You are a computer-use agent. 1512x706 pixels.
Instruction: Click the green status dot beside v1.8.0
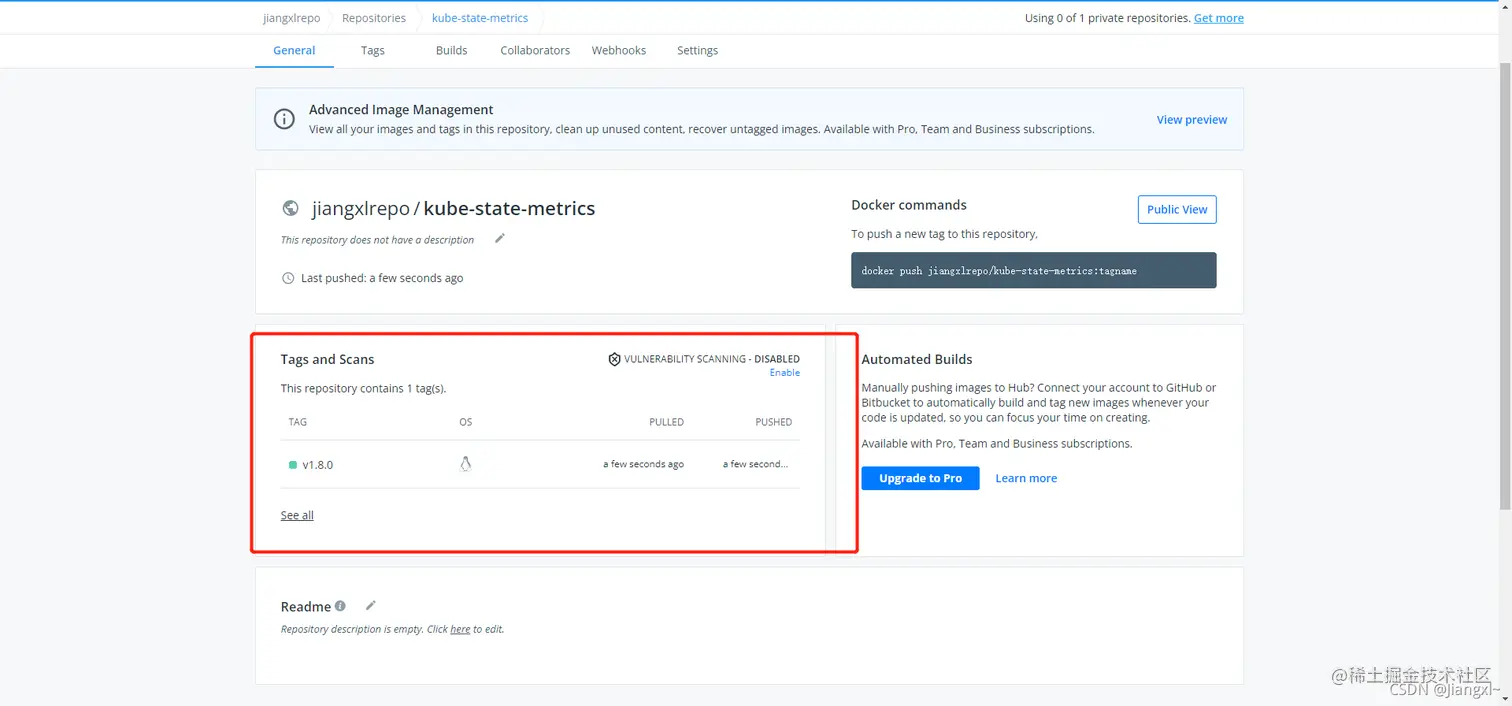coord(293,465)
